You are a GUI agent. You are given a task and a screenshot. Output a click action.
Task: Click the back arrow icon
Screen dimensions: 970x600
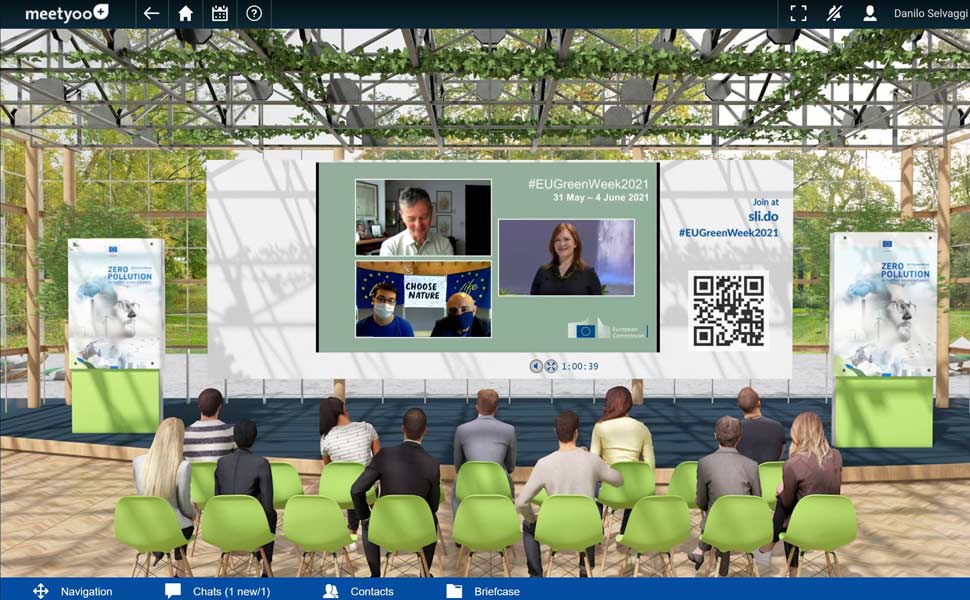151,14
